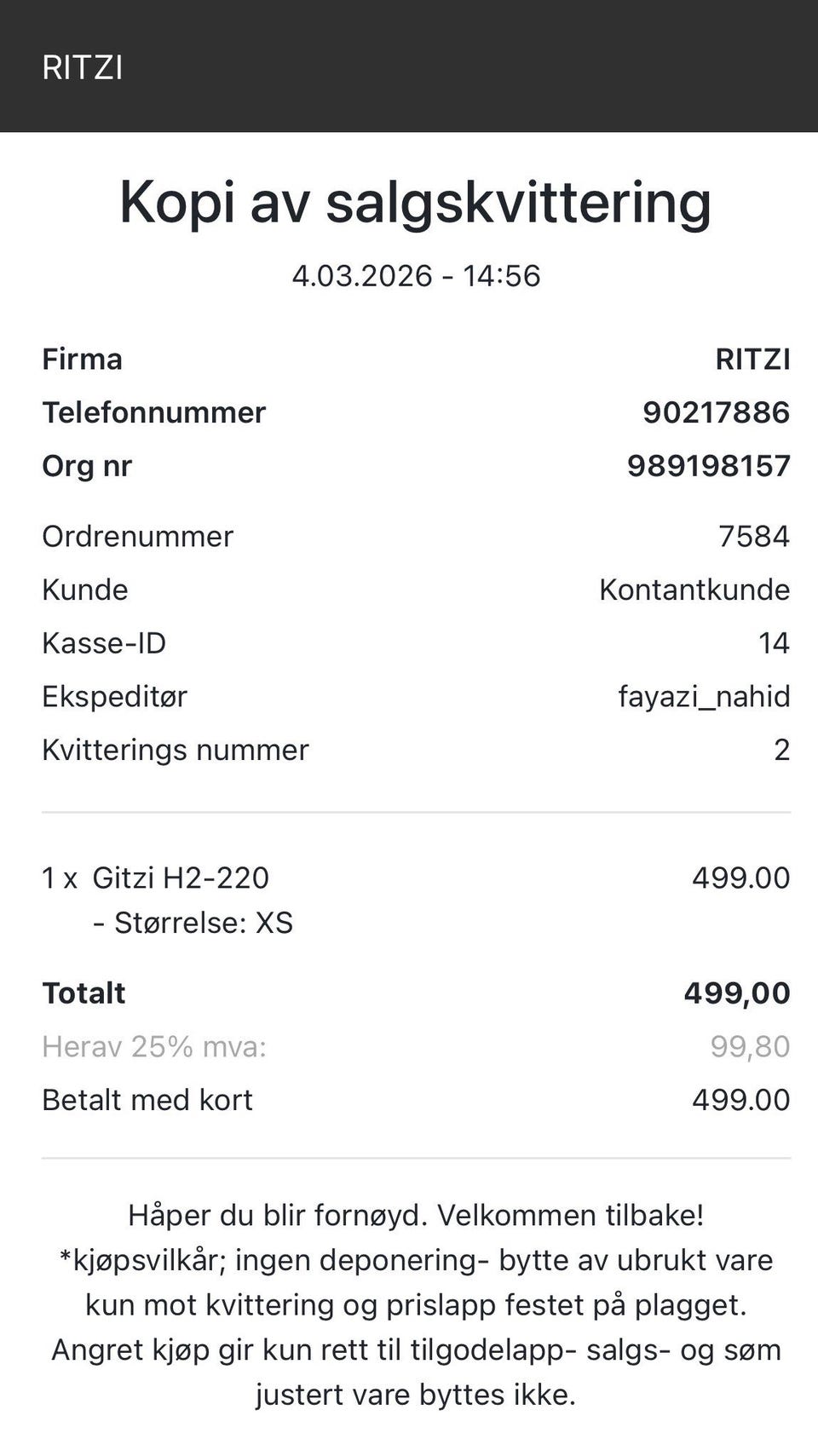Viewport: 818px width, 1456px height.
Task: Click the Kasse-ID value 14
Action: click(x=774, y=643)
